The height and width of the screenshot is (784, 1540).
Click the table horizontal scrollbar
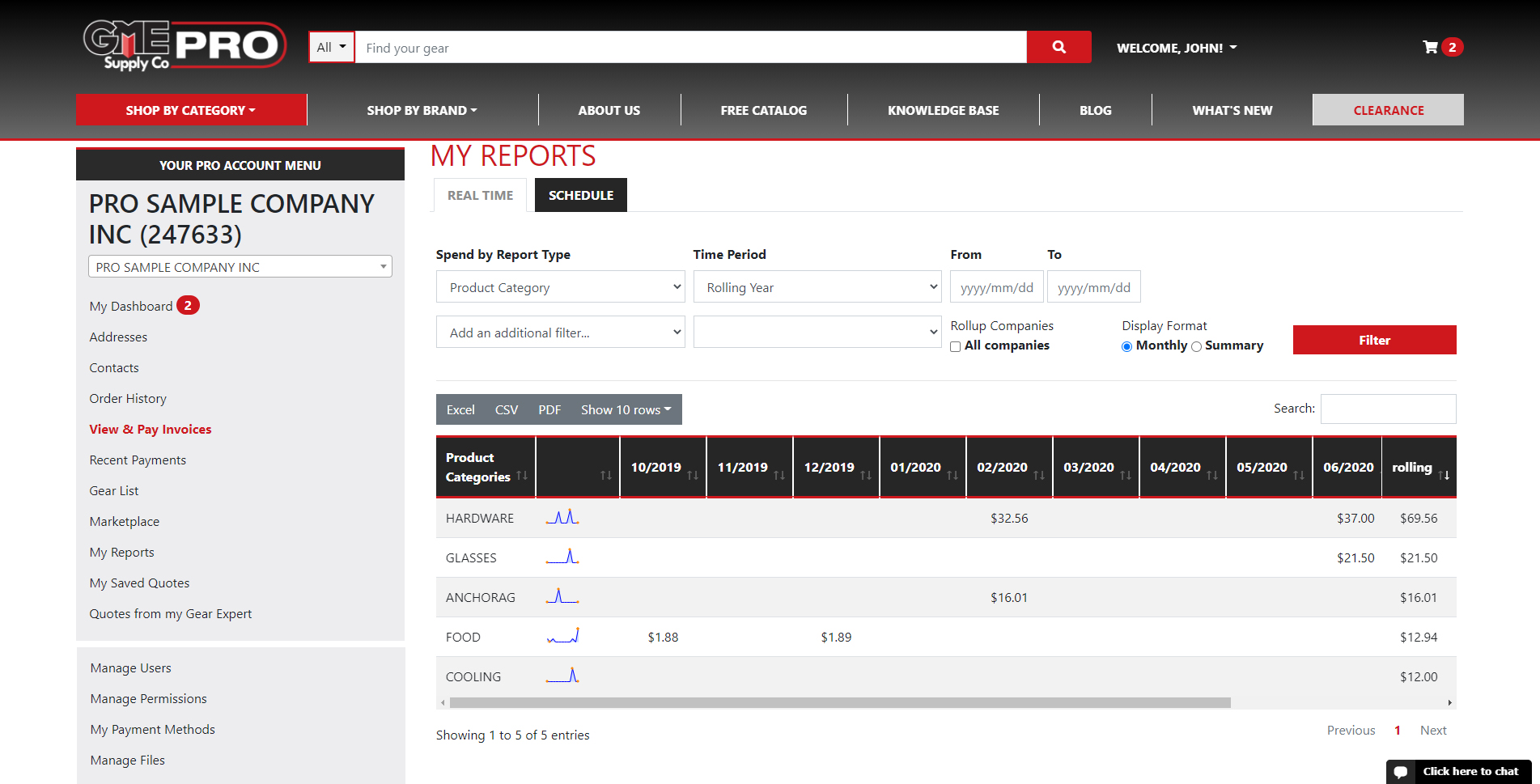point(840,702)
